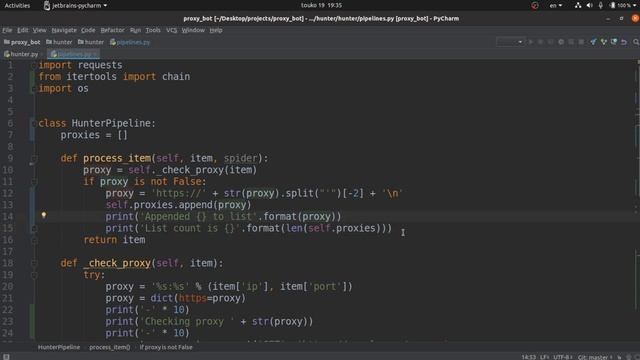
Task: Open run configuration dropdown in toolbar
Action: [x=510, y=42]
